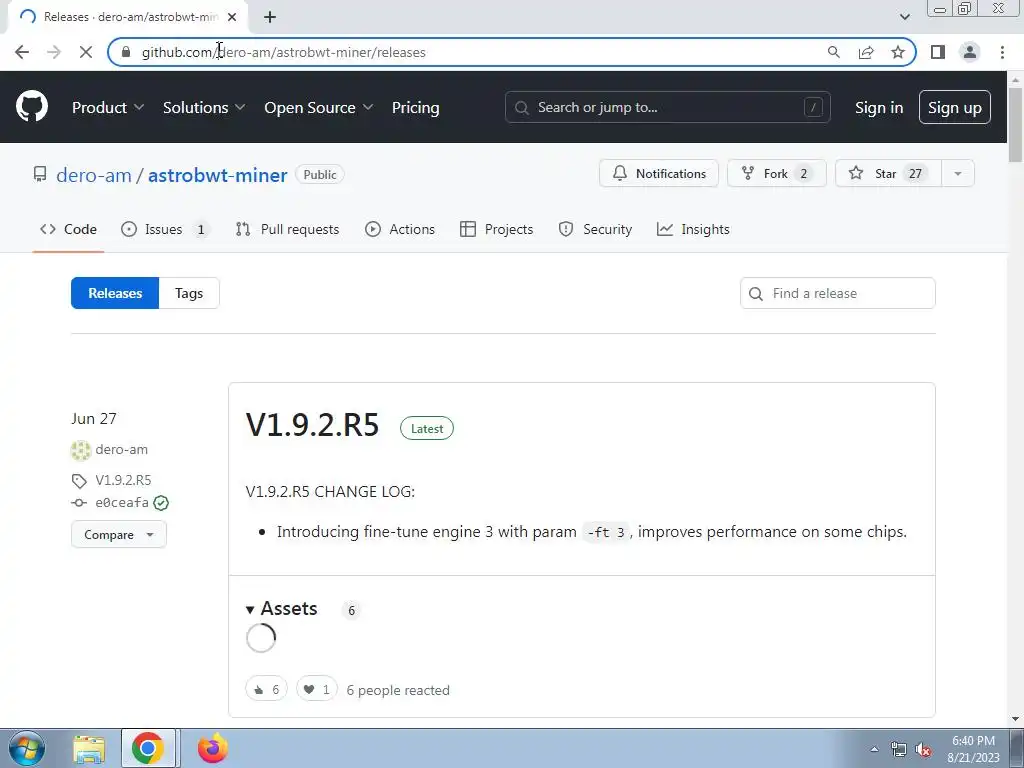Screen dimensions: 1024x768
Task: Select the Releases toggle button
Action: pyautogui.click(x=115, y=293)
